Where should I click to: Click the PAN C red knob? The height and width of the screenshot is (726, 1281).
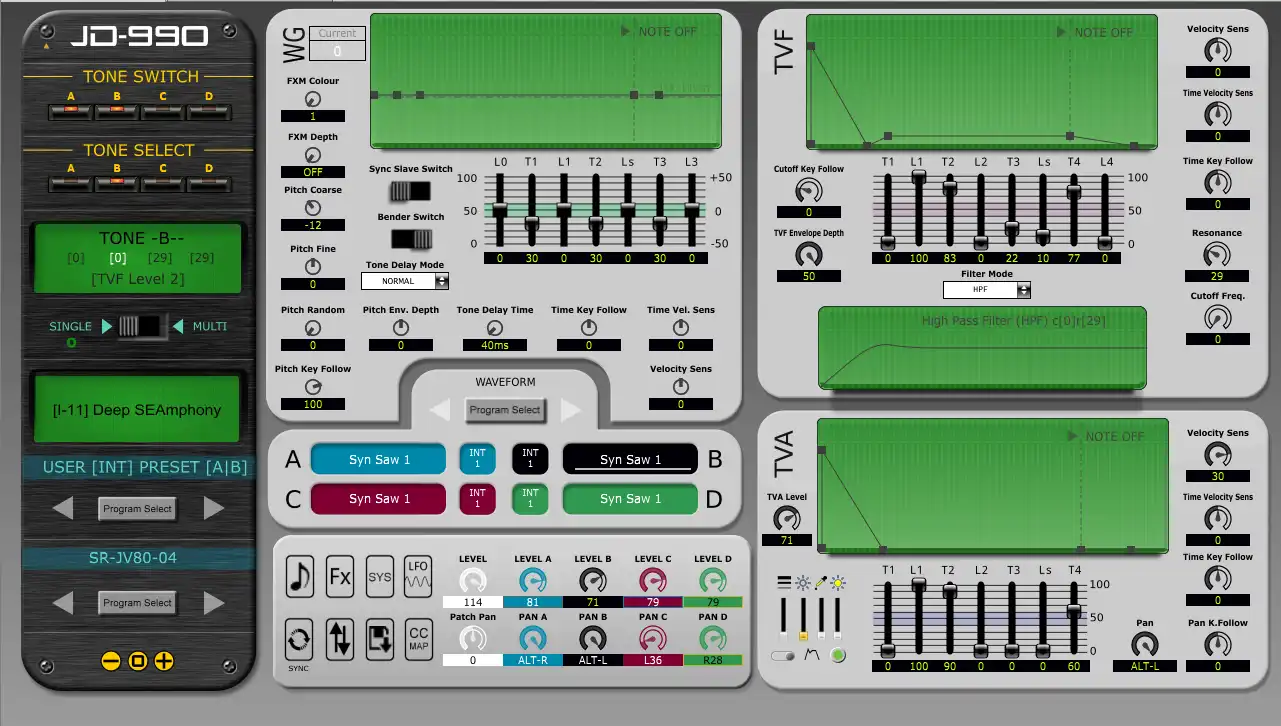point(653,638)
